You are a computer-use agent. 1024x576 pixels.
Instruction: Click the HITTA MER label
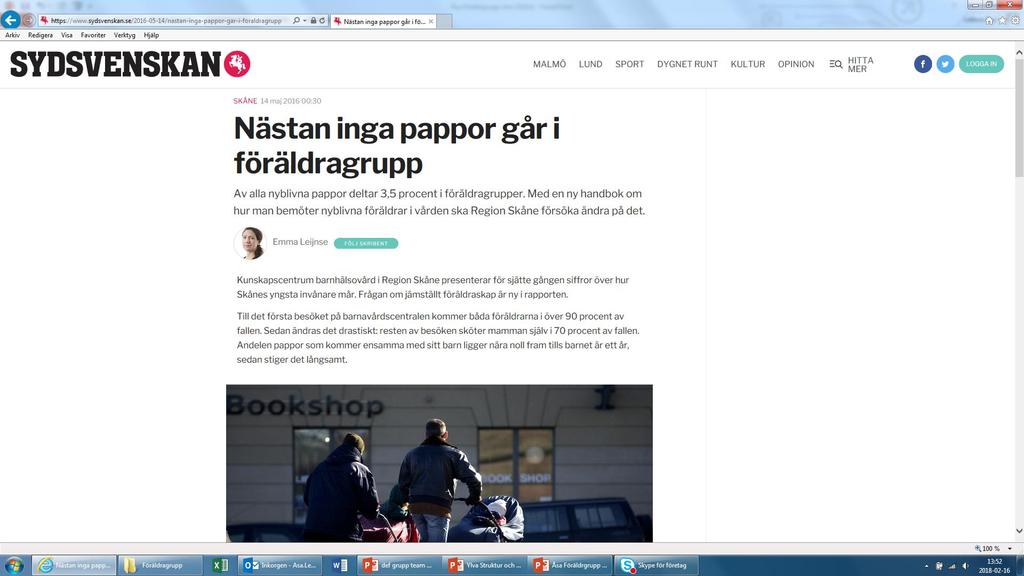point(860,64)
